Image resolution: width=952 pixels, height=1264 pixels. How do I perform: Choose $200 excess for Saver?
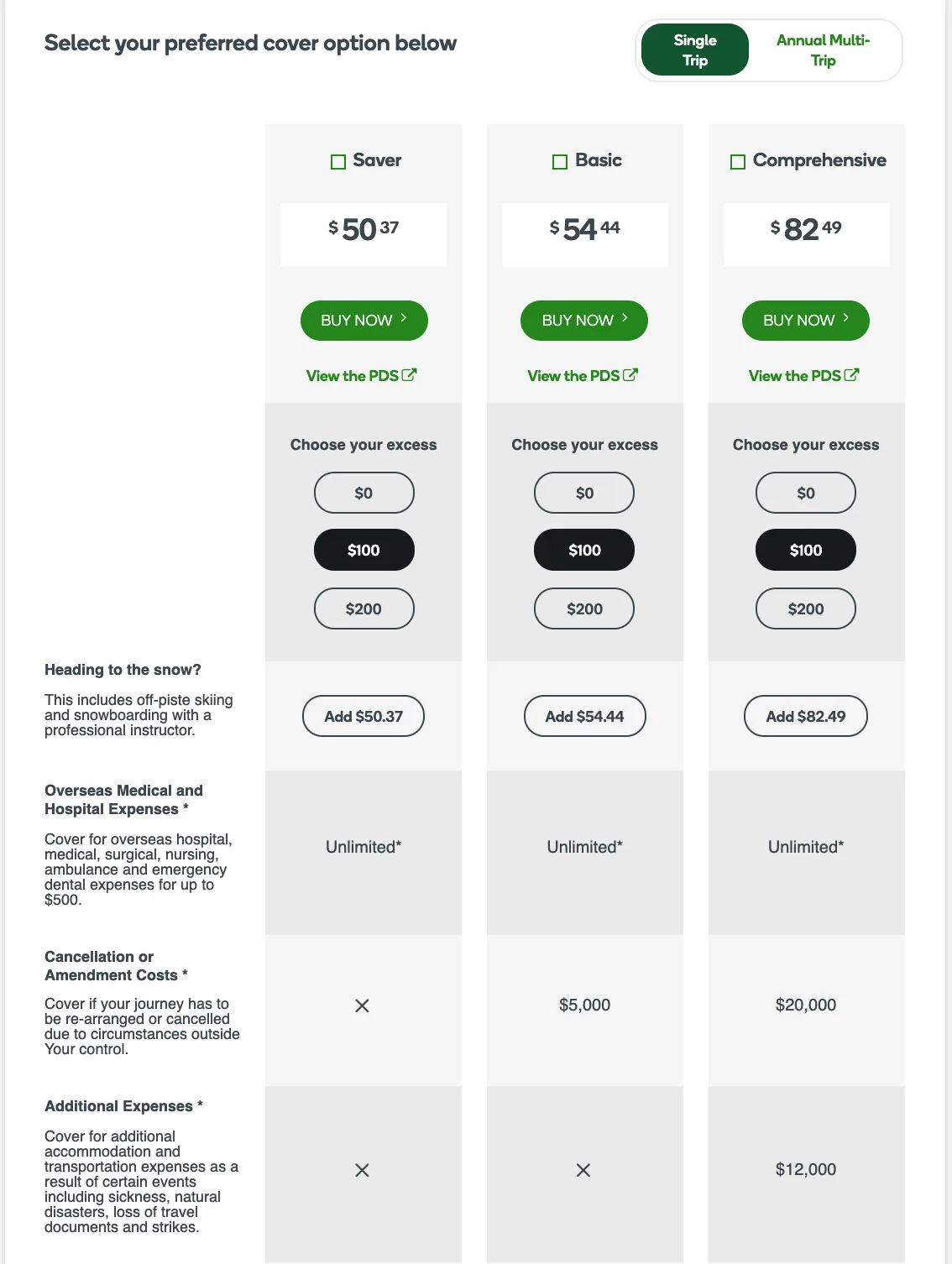[364, 608]
